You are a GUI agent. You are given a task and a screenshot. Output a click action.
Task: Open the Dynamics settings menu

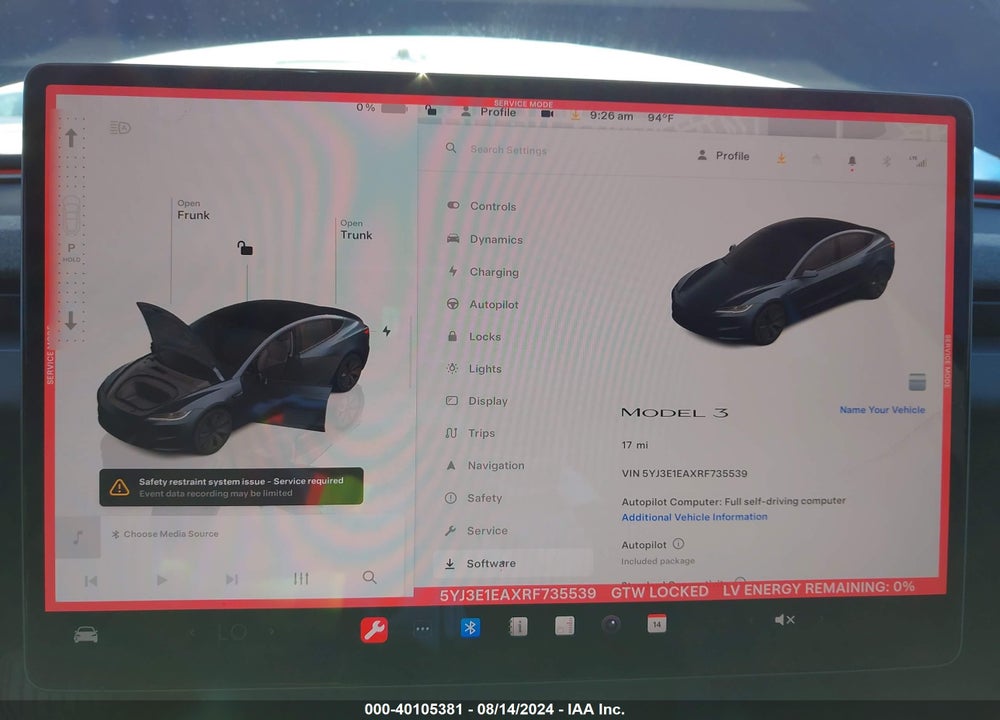485,239
